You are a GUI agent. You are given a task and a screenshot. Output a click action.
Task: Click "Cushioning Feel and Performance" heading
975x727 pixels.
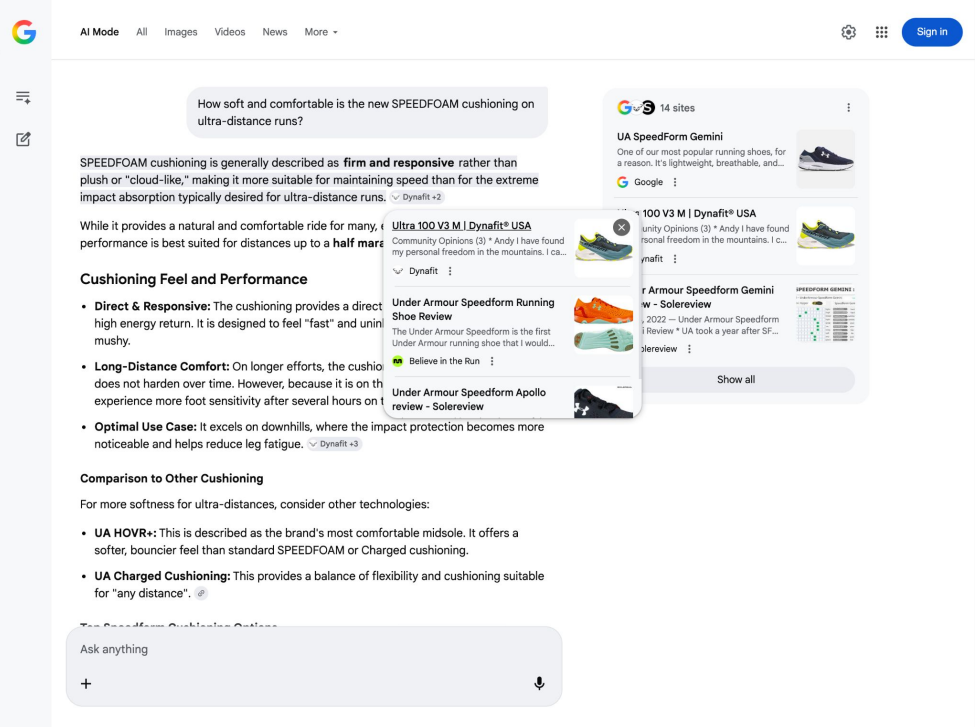click(x=193, y=279)
